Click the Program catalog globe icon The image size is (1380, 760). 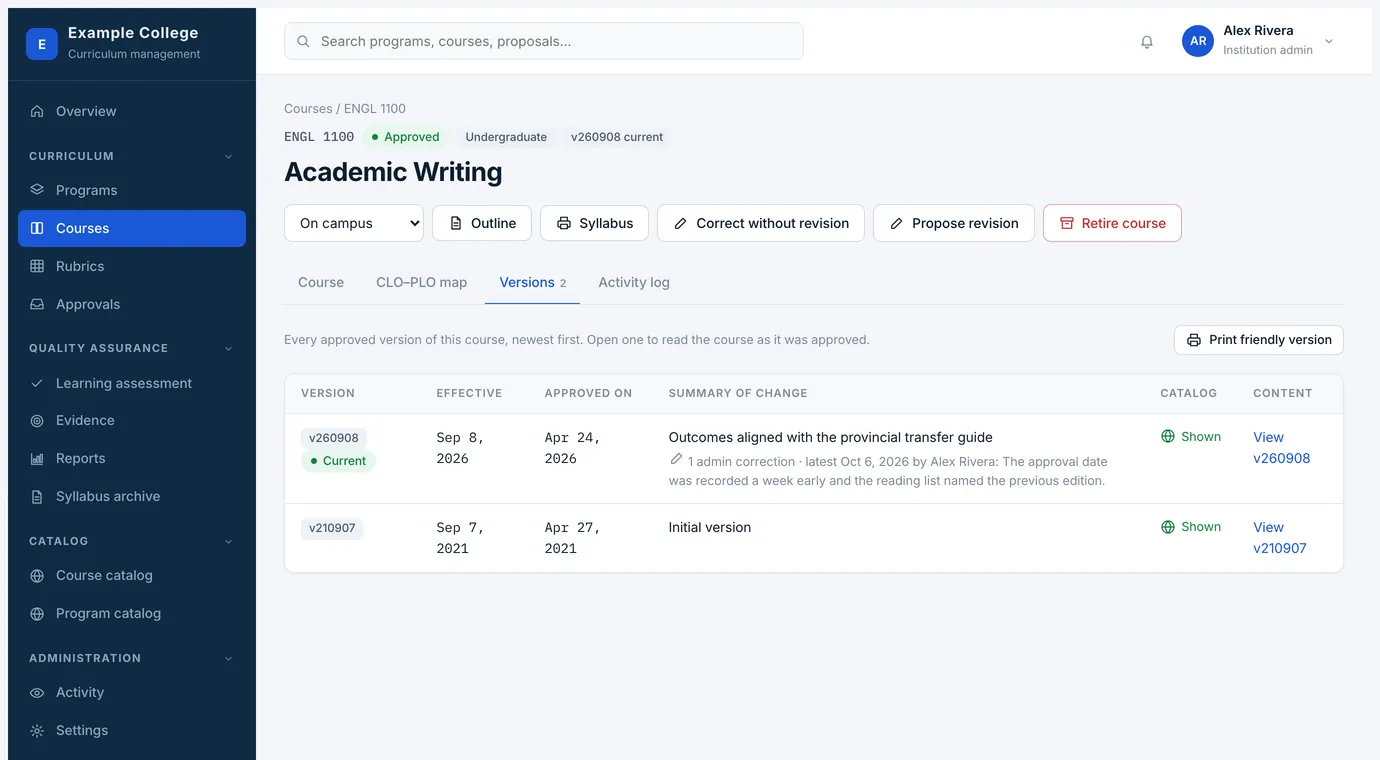click(x=37, y=614)
